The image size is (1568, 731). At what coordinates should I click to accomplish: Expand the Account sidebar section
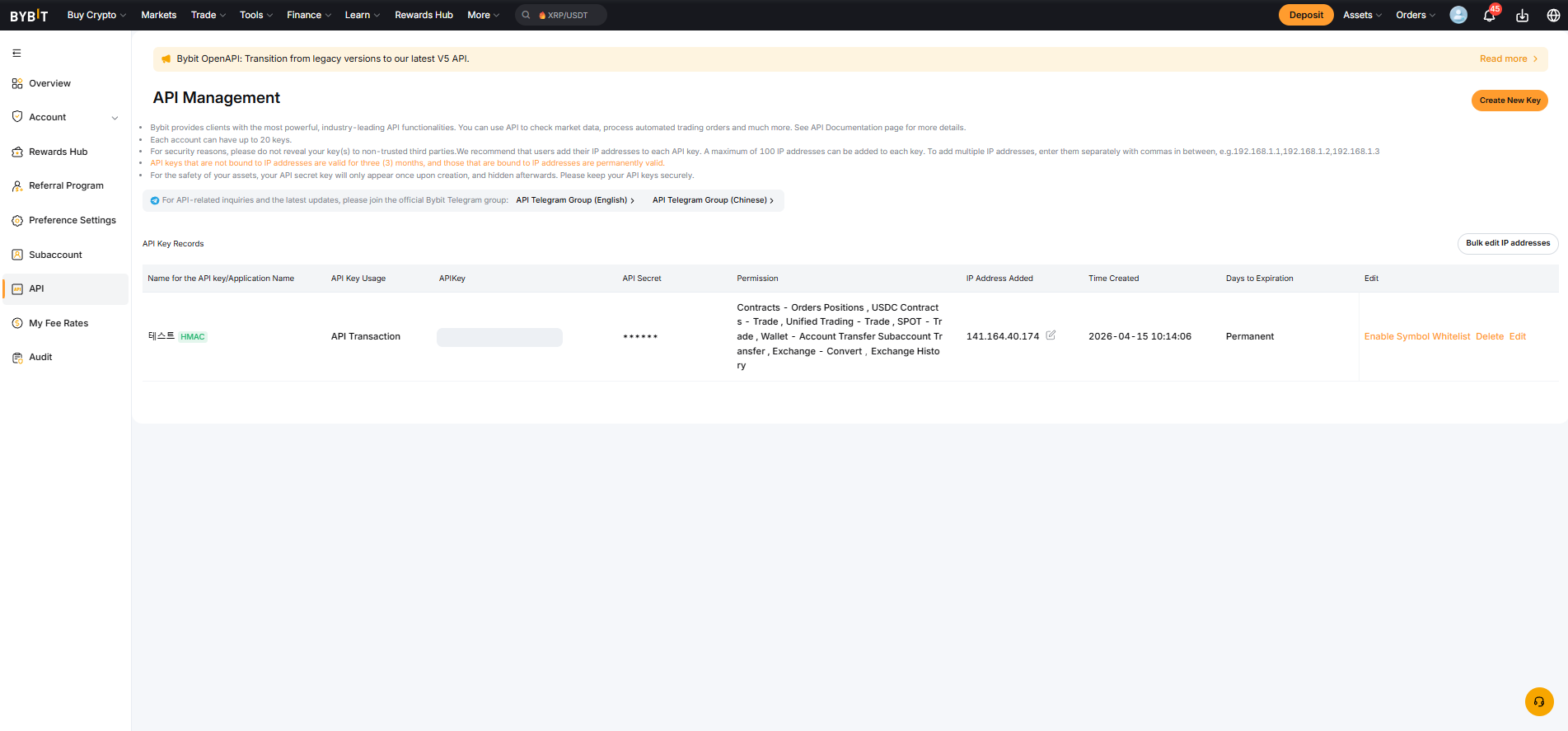click(115, 118)
